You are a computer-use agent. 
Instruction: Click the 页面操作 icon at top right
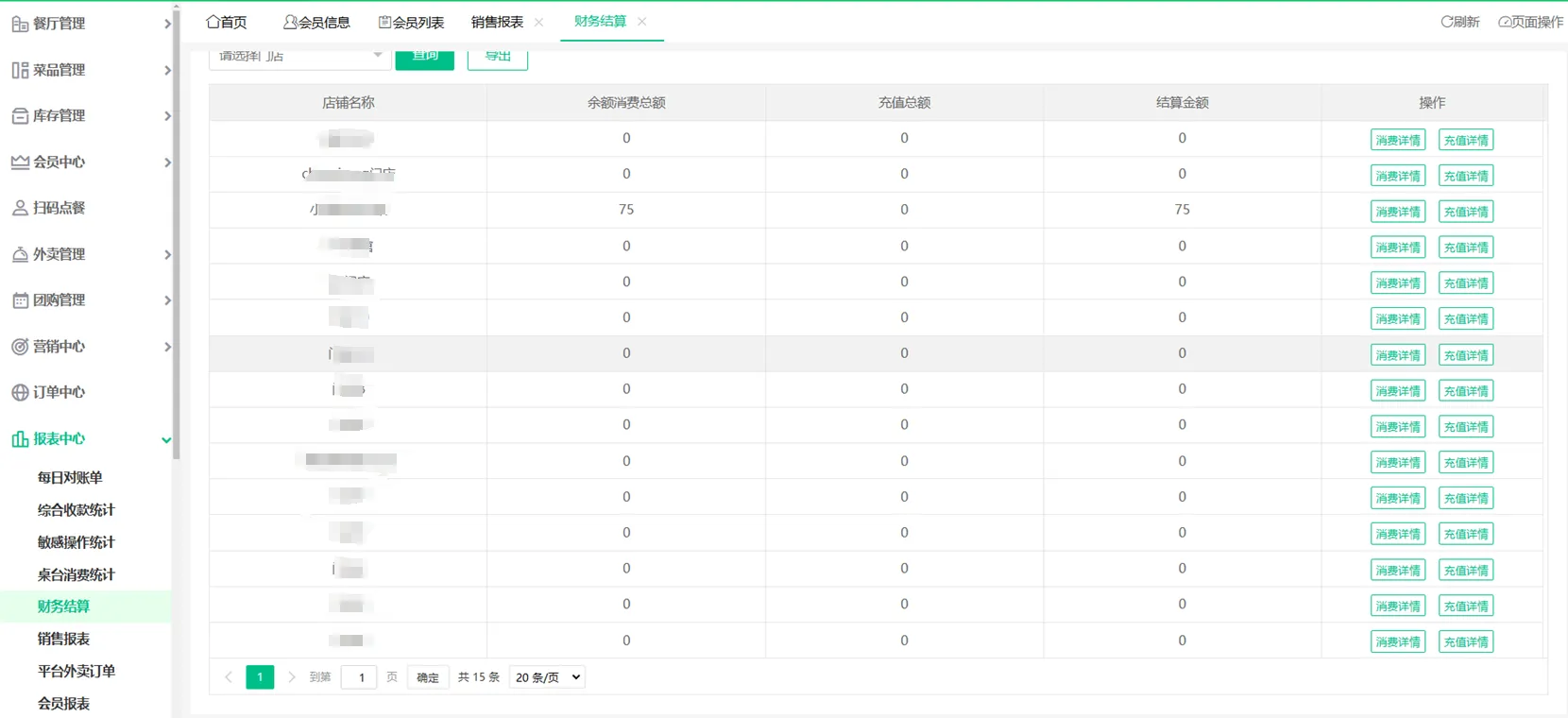1505,22
